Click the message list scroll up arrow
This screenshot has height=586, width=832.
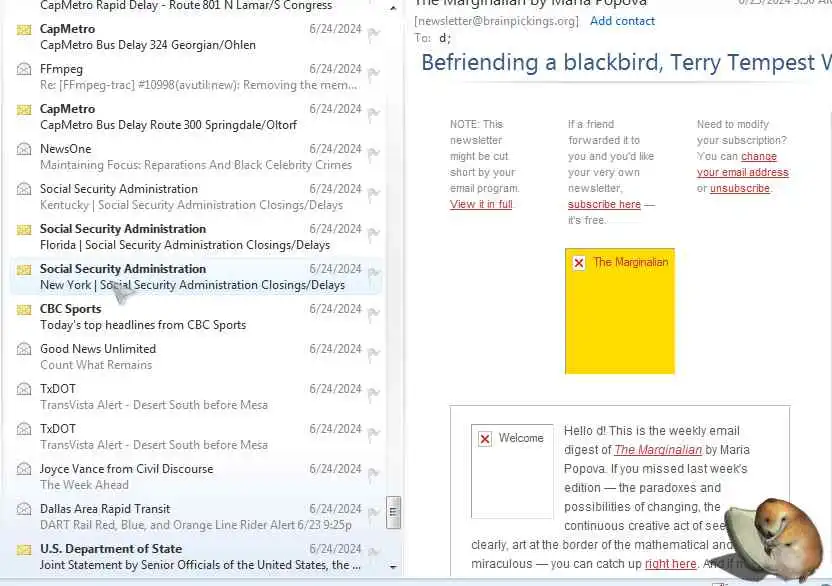click(393, 8)
